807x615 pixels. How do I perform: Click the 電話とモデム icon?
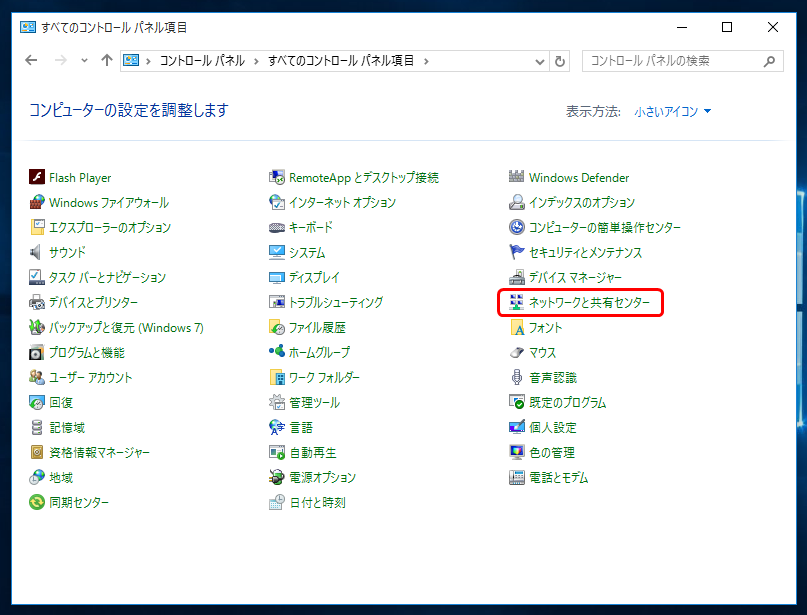coord(517,478)
